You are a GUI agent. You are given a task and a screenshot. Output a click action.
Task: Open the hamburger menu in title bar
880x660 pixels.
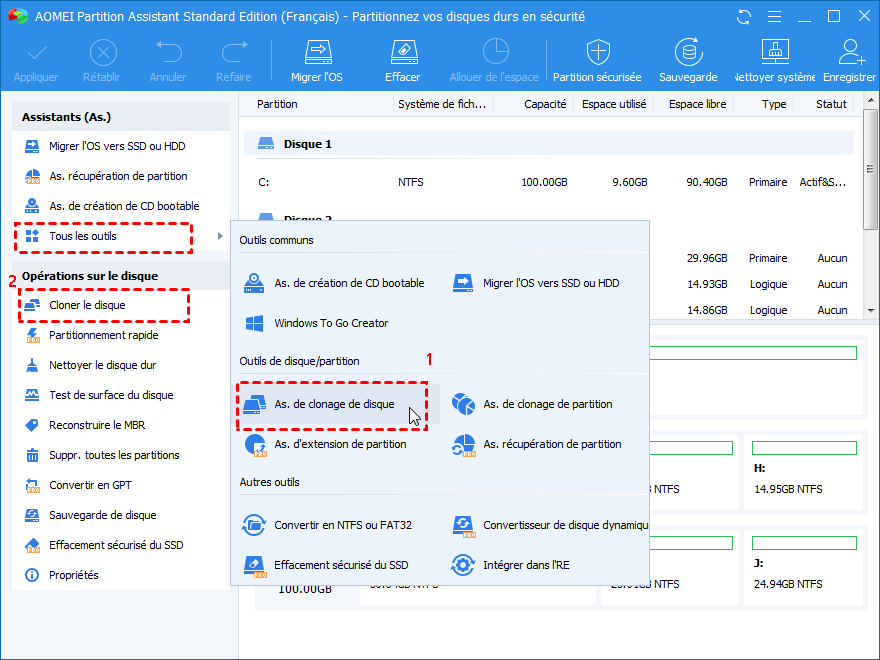pyautogui.click(x=774, y=17)
